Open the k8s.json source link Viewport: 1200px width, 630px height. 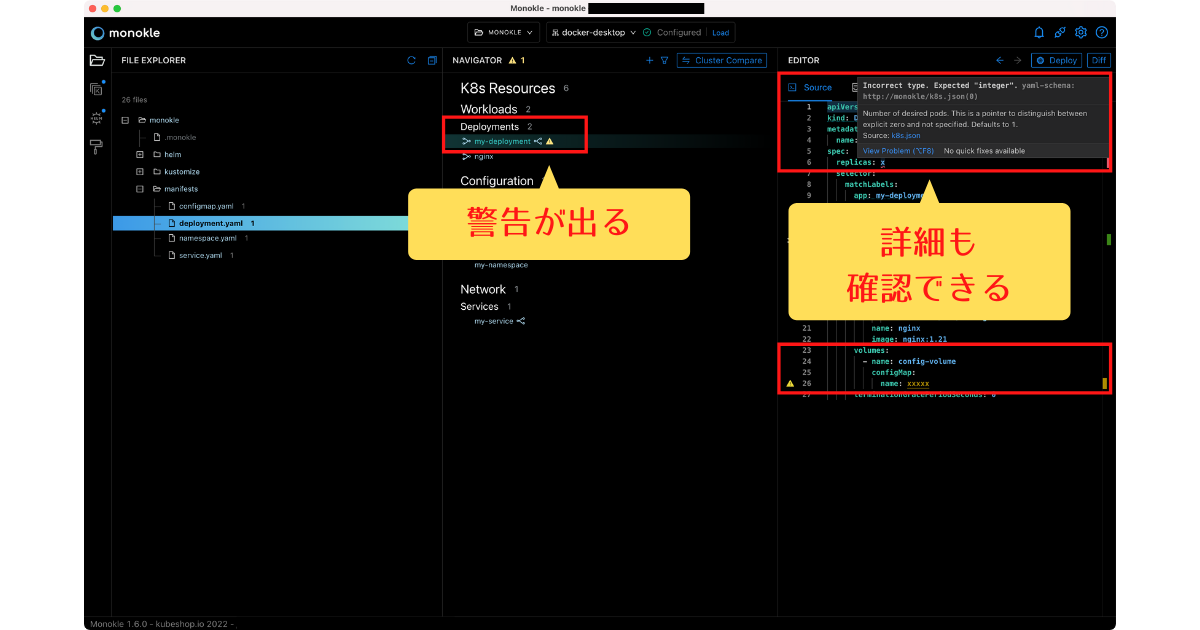[x=906, y=135]
